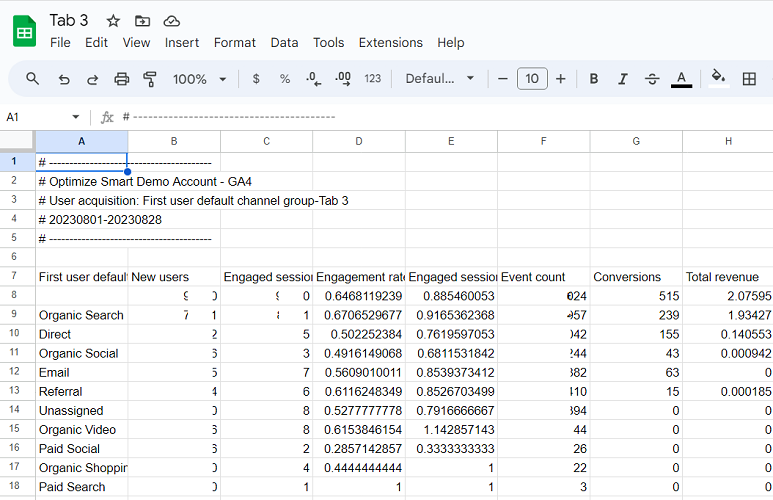This screenshot has height=500, width=773.
Task: Open the Extensions menu
Action: tap(390, 43)
